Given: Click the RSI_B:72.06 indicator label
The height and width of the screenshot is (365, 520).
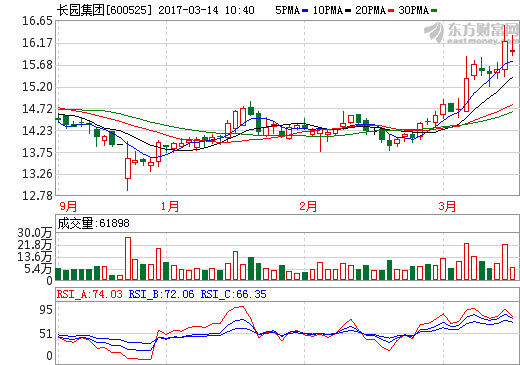Looking at the screenshot, I should (161, 294).
